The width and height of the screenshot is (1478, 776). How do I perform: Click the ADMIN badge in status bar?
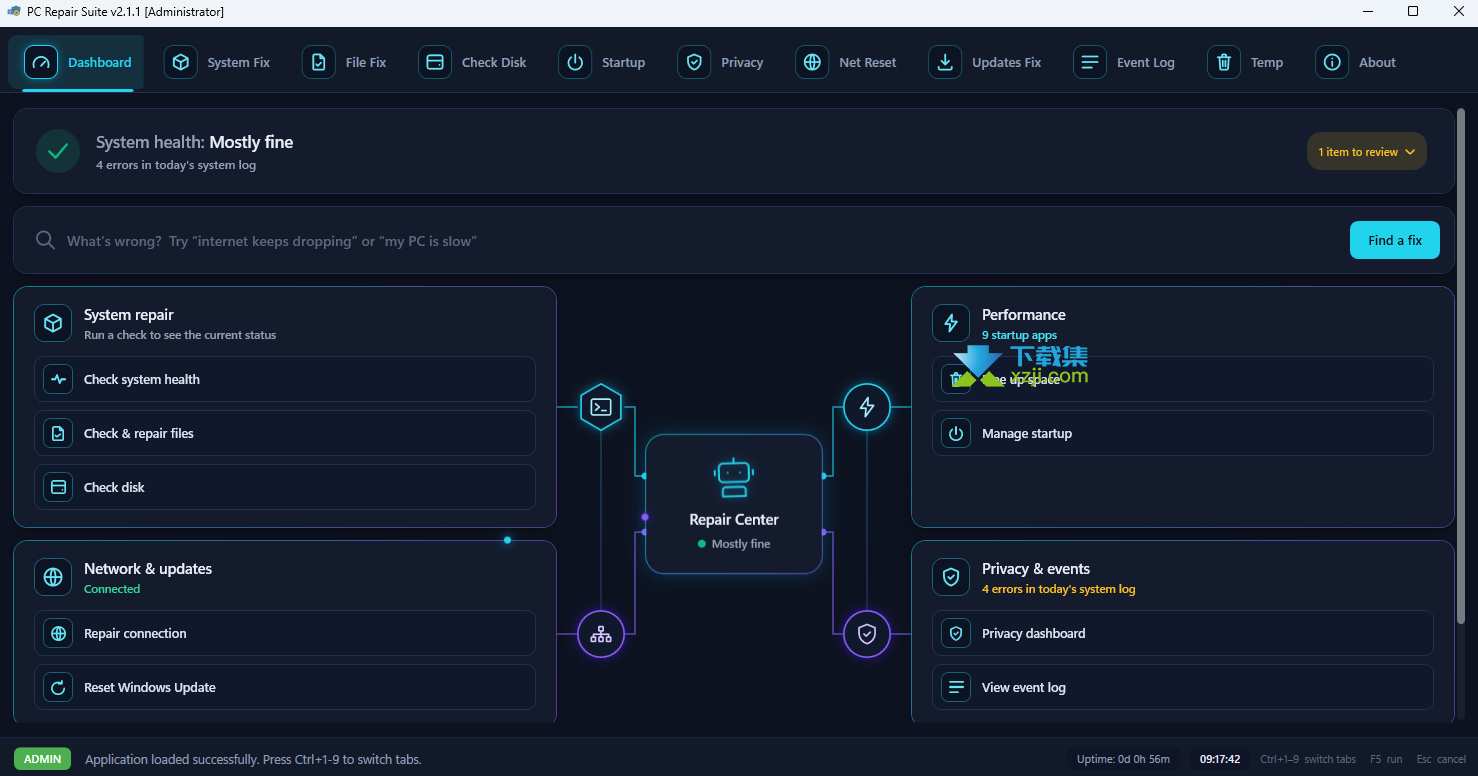click(43, 759)
